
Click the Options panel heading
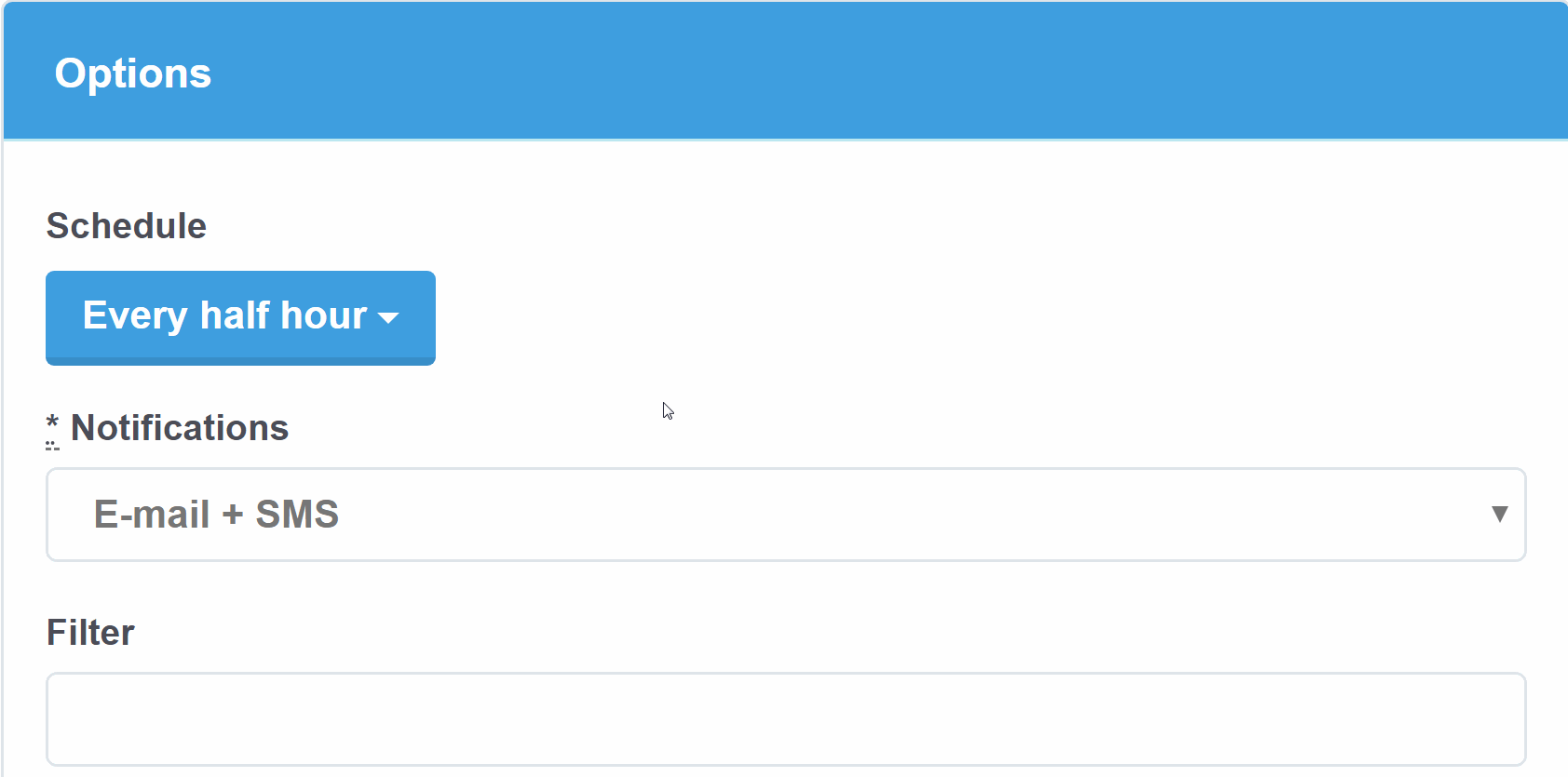(133, 74)
